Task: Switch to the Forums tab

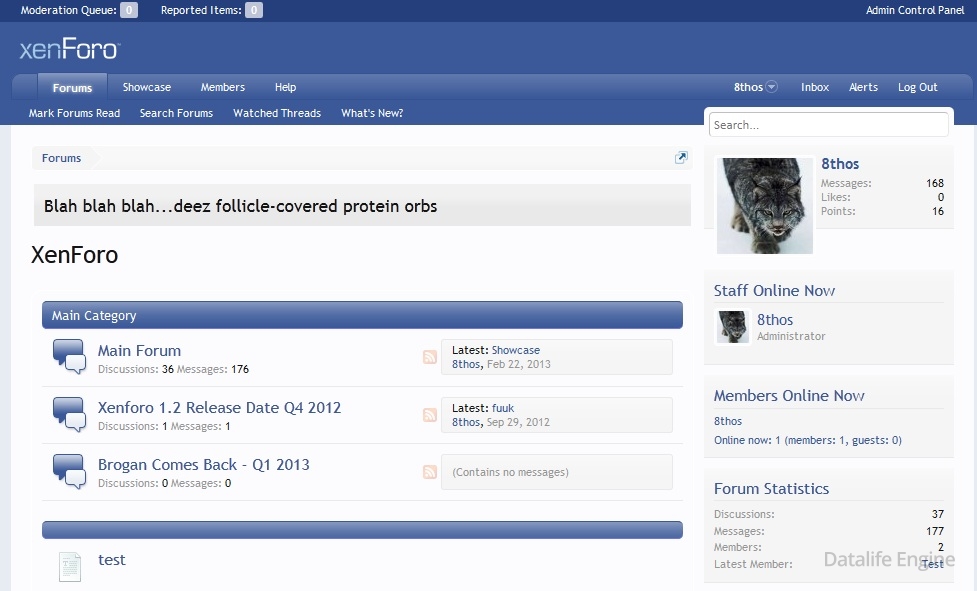Action: 72,87
